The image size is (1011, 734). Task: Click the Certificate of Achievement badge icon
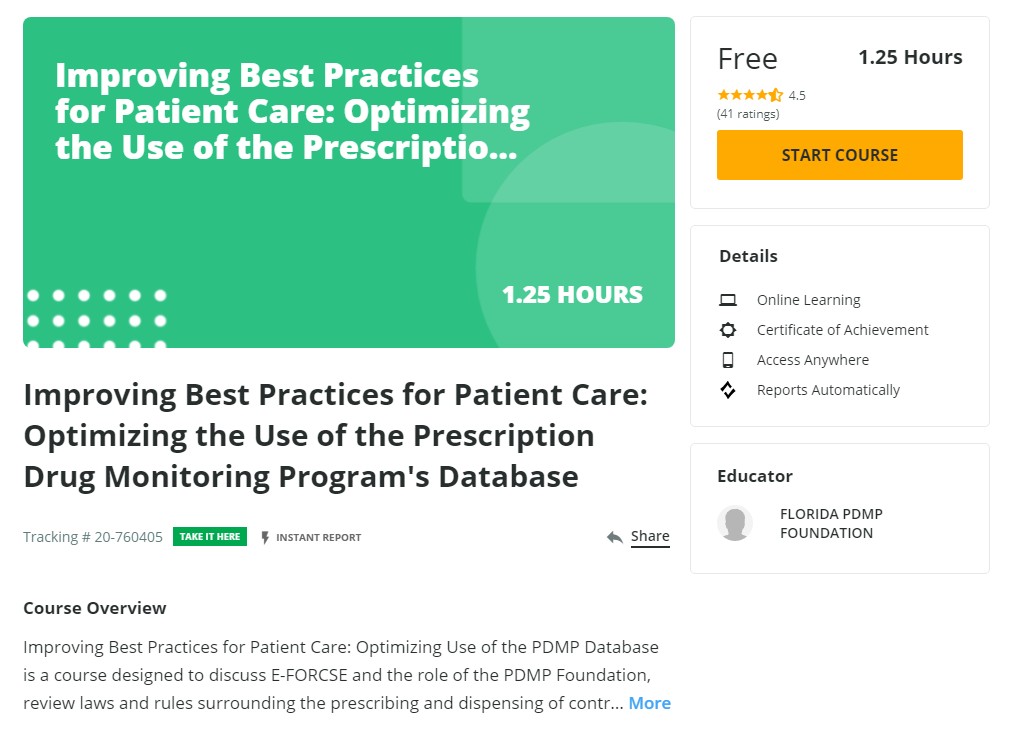point(728,330)
